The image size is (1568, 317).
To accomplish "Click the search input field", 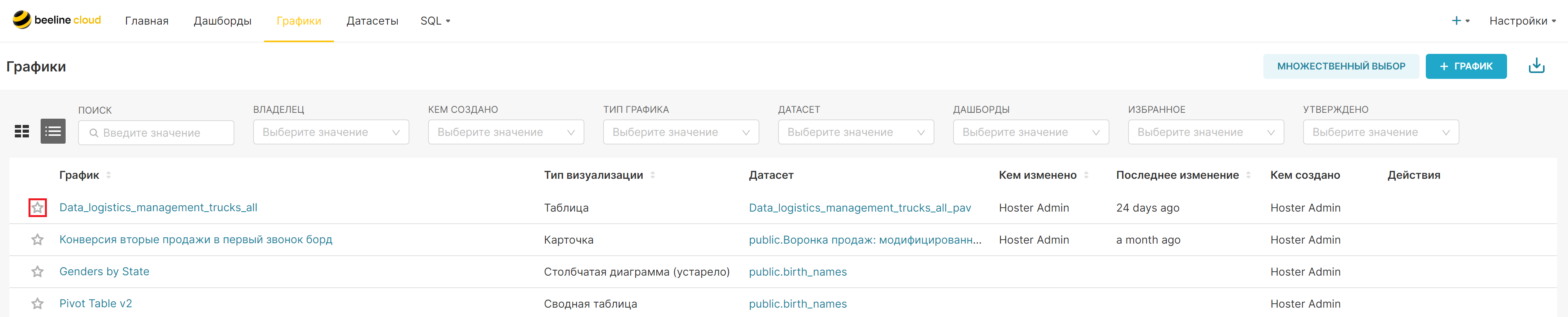I will click(156, 133).
